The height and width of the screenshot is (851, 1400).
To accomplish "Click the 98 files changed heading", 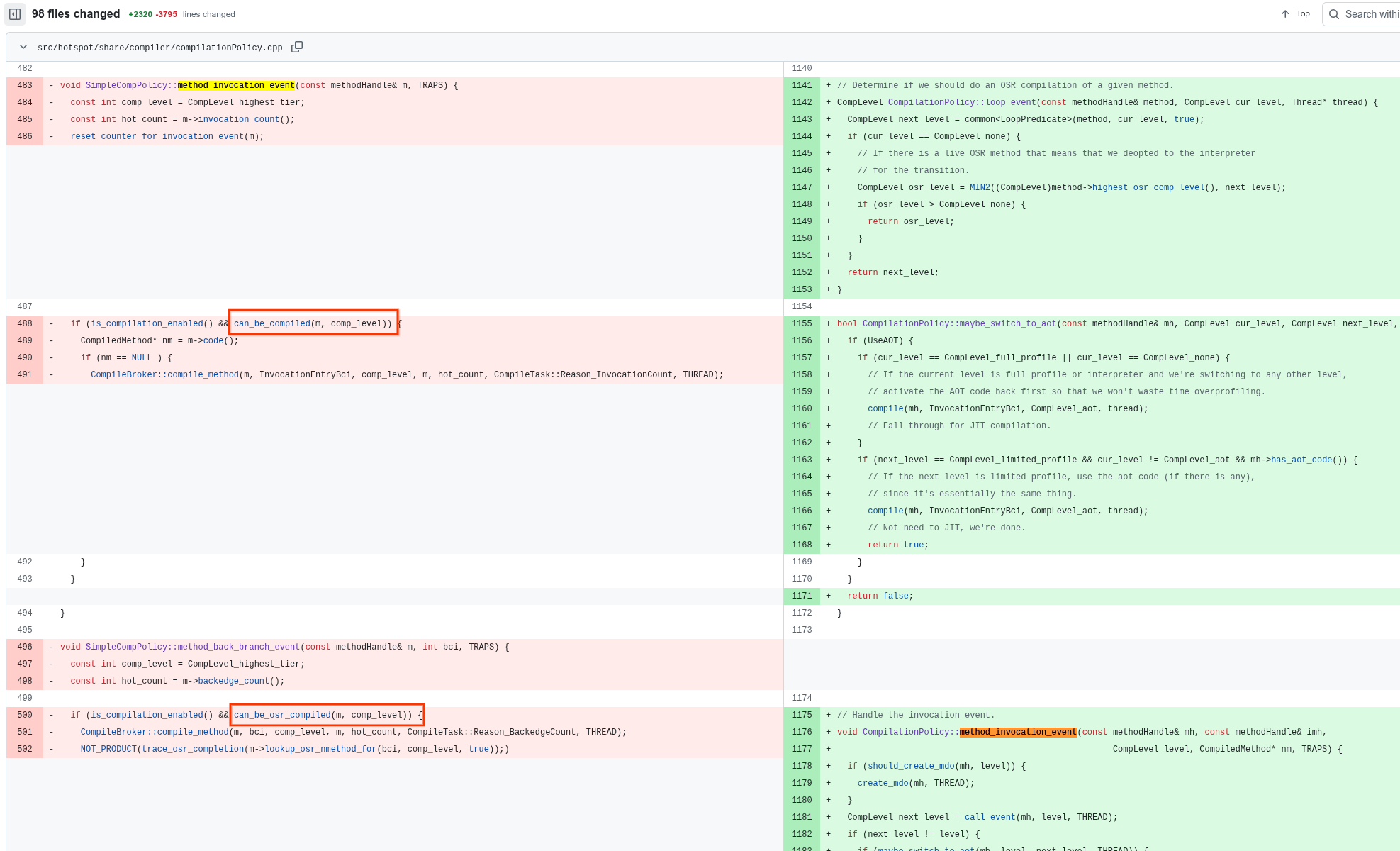I will (76, 14).
